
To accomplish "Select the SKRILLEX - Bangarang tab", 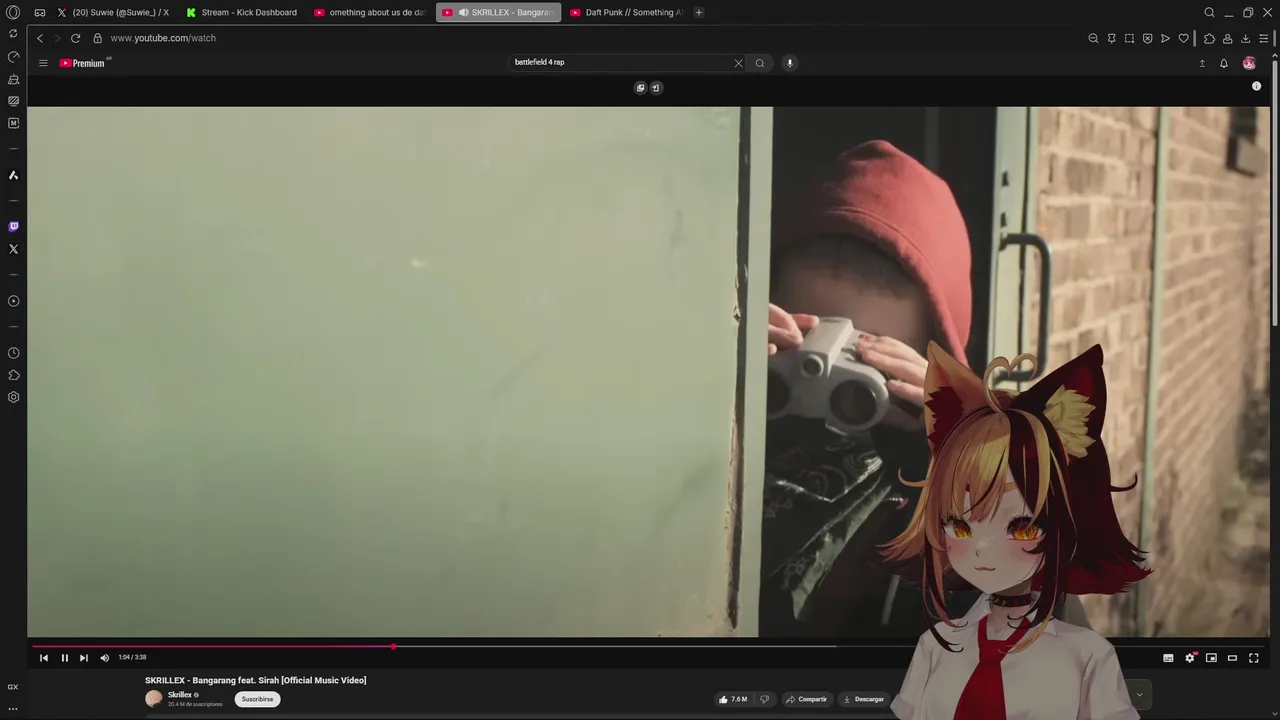I will click(x=498, y=13).
